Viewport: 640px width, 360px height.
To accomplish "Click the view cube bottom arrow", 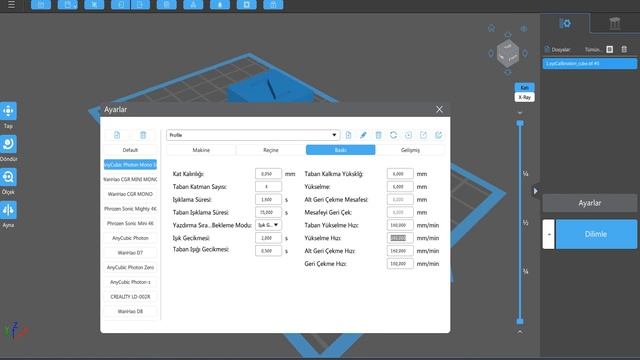I will point(508,72).
